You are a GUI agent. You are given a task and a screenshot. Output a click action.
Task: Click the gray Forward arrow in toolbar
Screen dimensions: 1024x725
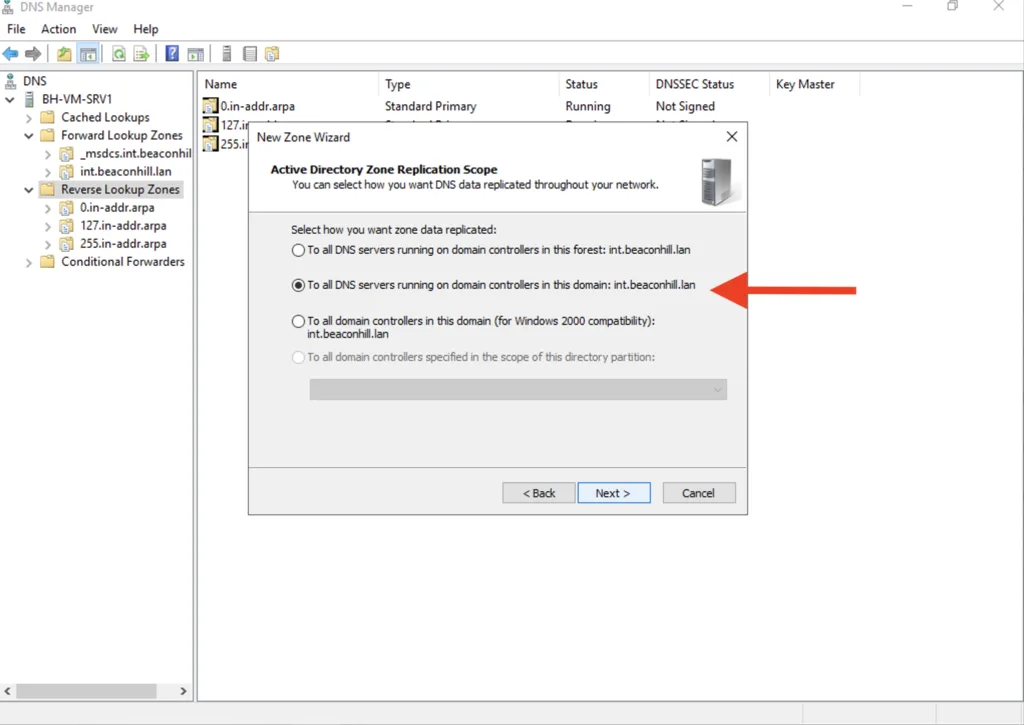pos(33,54)
